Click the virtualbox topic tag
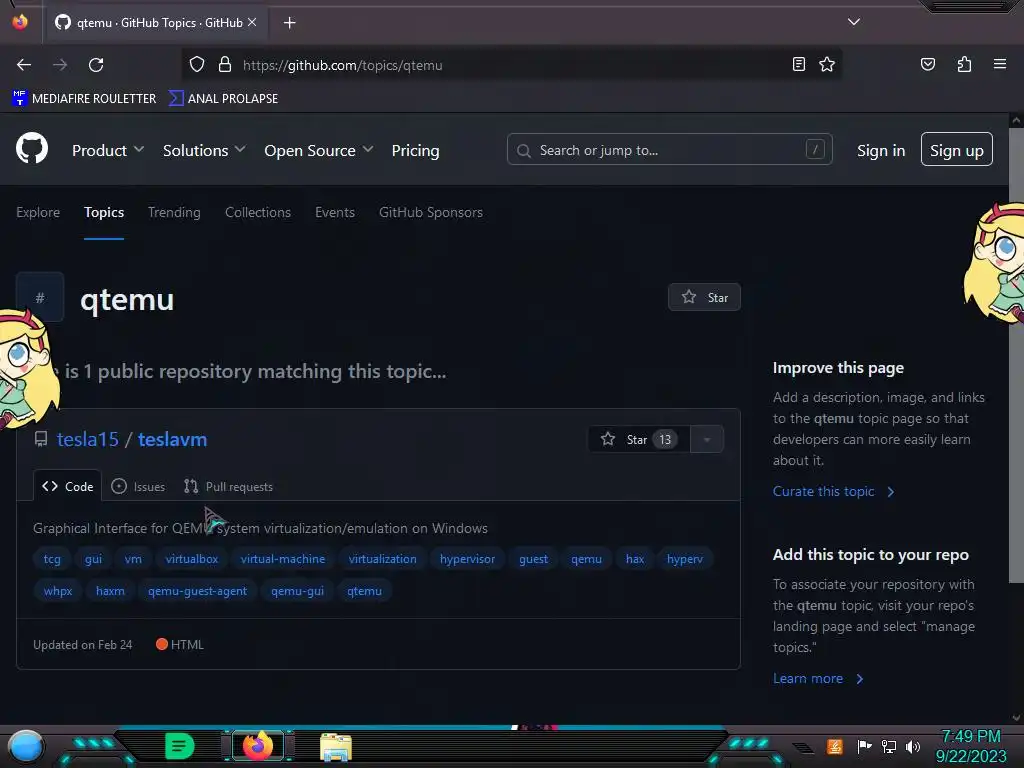Screen dimensions: 1024x768 [192, 559]
